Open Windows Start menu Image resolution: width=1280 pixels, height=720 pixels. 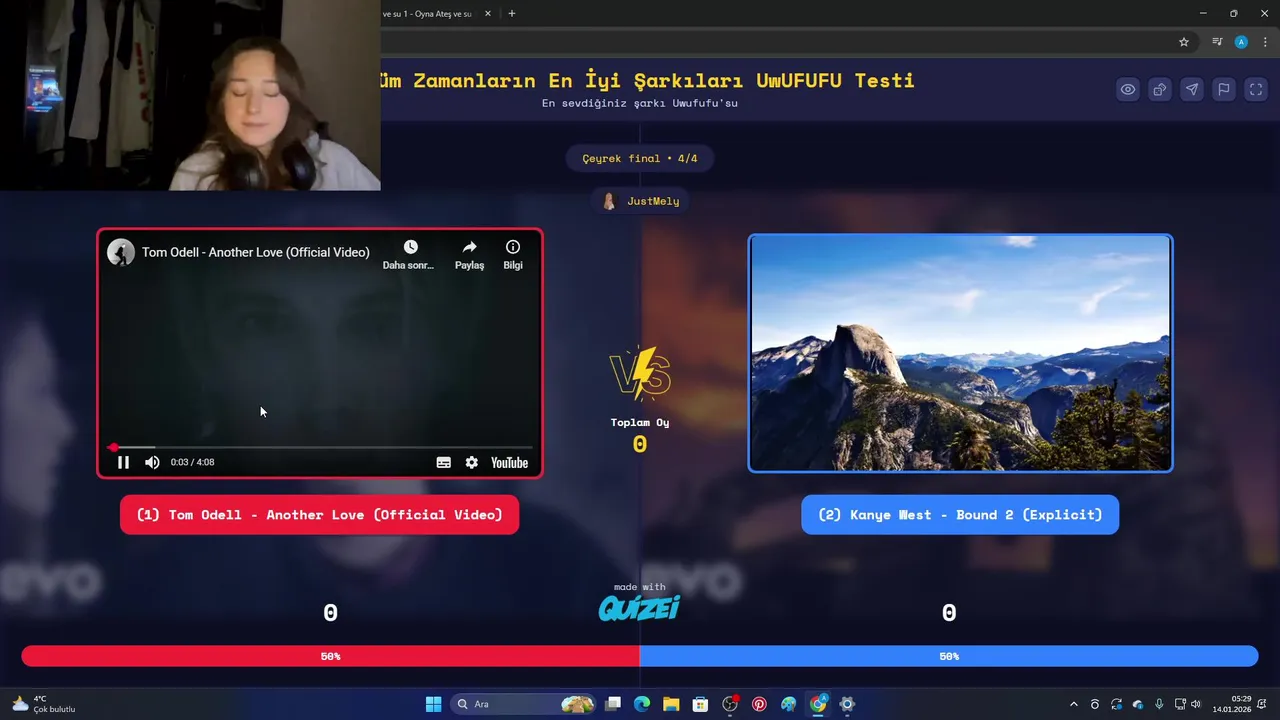433,704
